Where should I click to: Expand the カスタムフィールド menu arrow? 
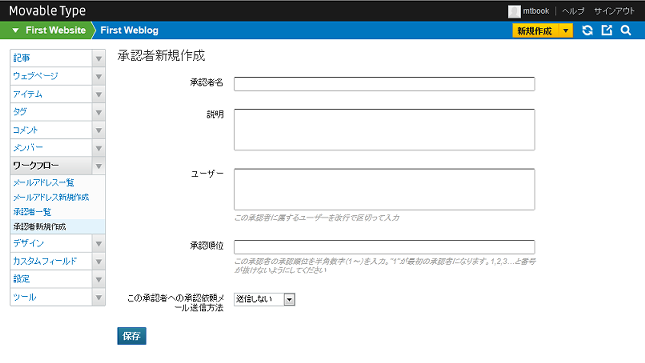(x=99, y=261)
